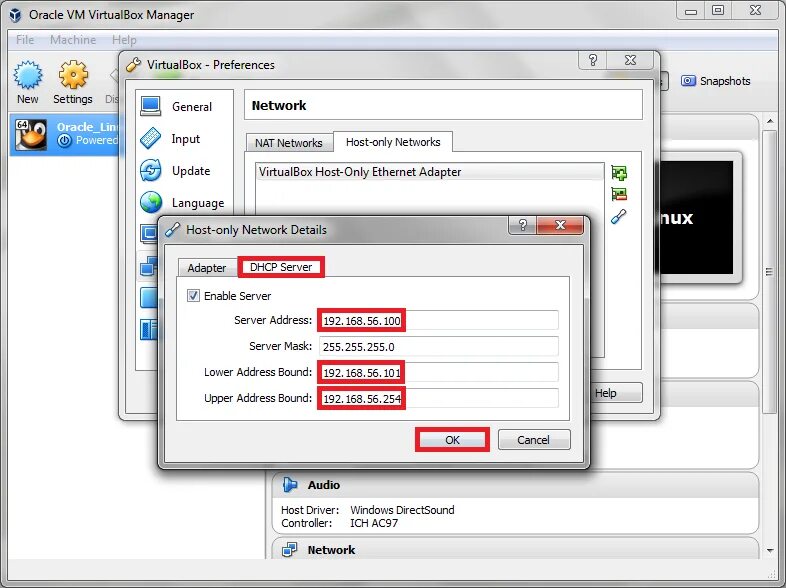Switch to the Adapter tab
The width and height of the screenshot is (786, 588).
[x=207, y=268]
